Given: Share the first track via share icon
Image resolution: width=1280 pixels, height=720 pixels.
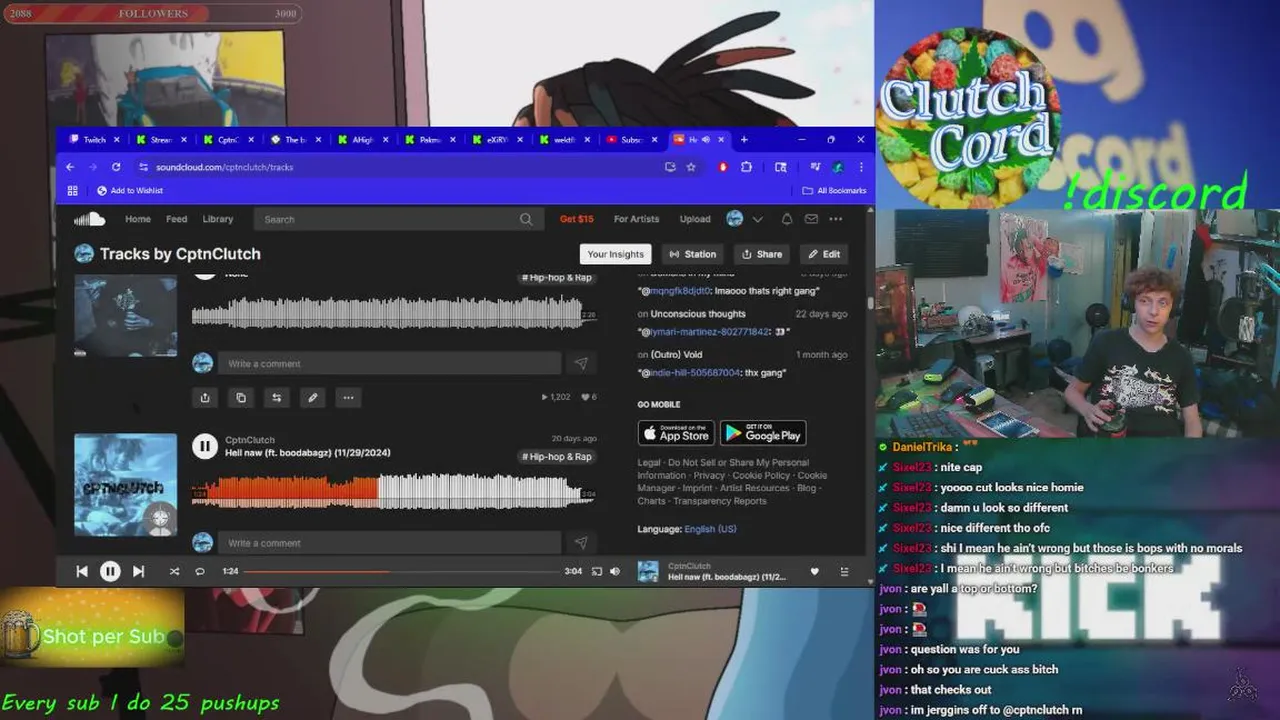Looking at the screenshot, I should click(x=205, y=397).
